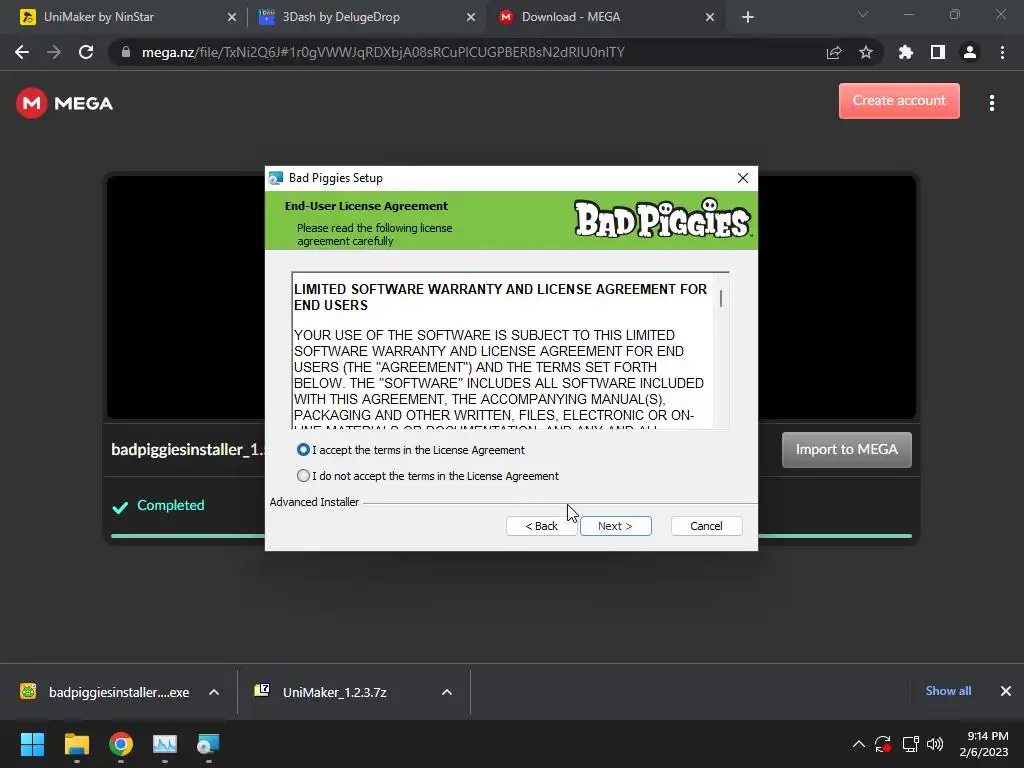Click the MEGA logo
1024x768 pixels.
[64, 103]
